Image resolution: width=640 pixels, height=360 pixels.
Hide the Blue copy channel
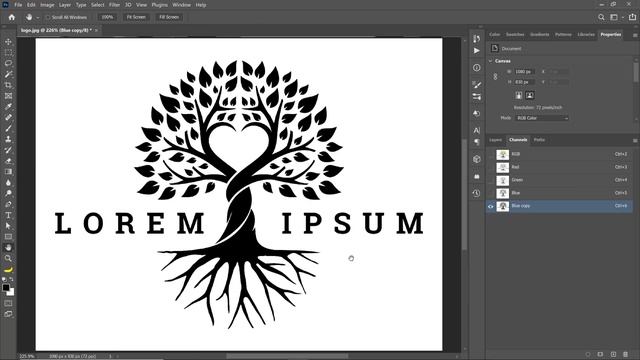491,207
